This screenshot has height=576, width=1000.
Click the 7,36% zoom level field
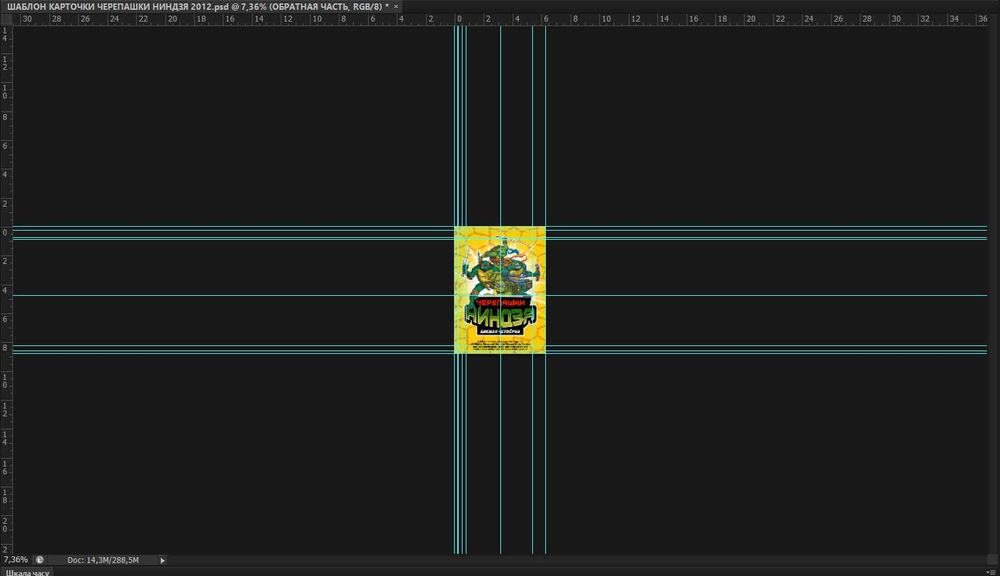[14, 560]
